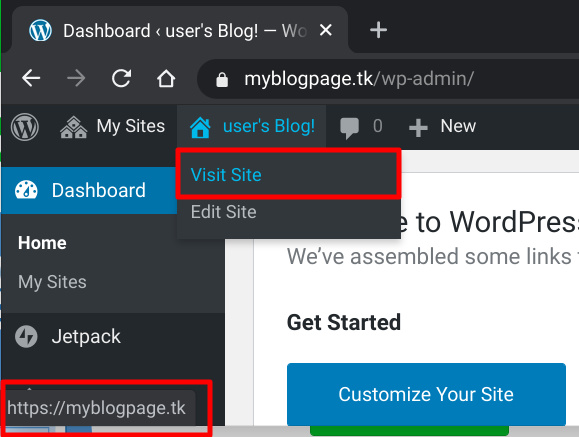Open My Sites in the sidebar submenu

[52, 282]
